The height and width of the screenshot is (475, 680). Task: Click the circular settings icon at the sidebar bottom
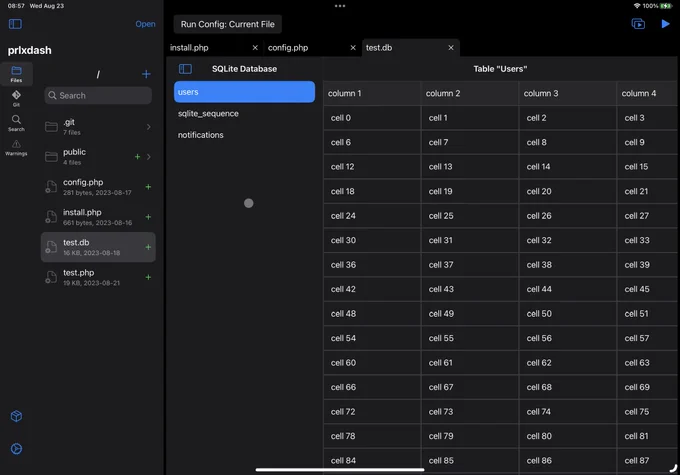(16, 449)
